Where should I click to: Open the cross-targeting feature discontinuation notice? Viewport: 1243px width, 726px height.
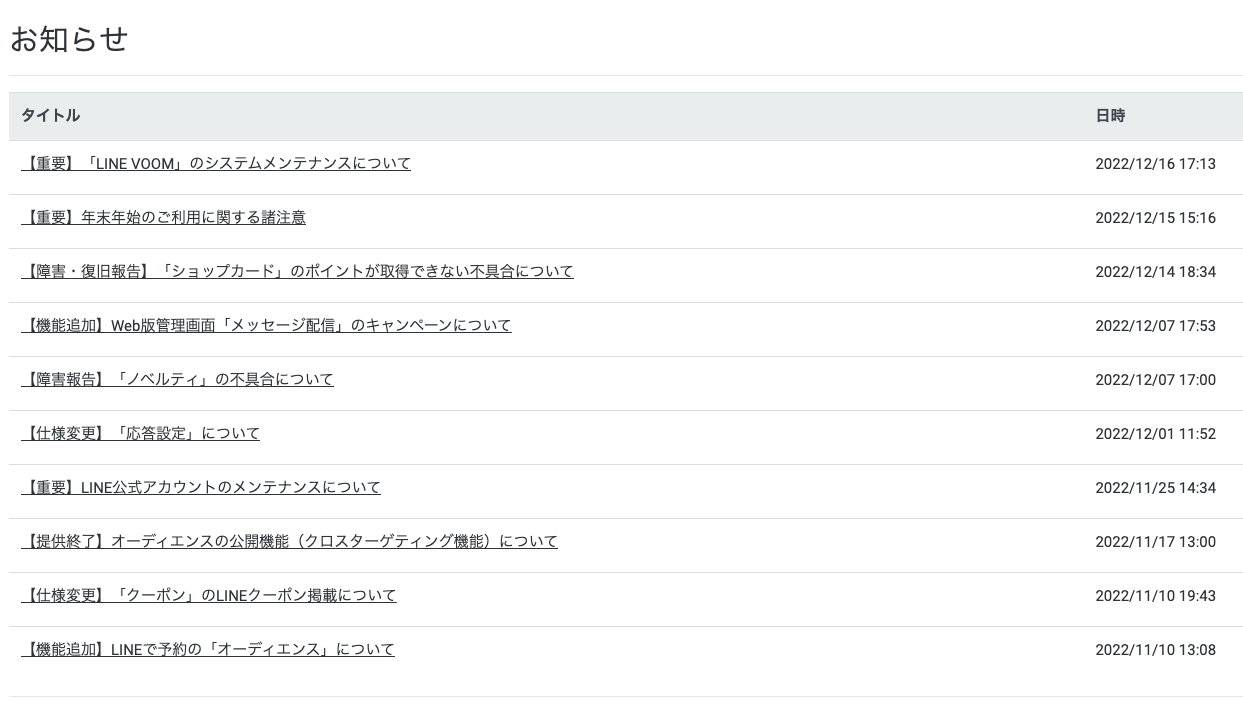289,542
